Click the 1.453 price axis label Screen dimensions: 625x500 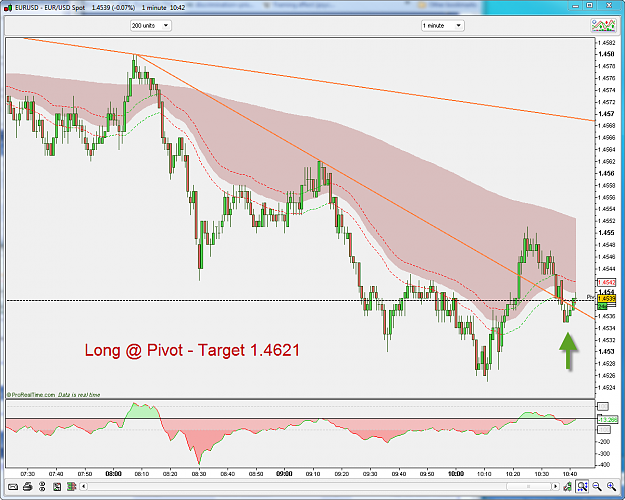[606, 351]
